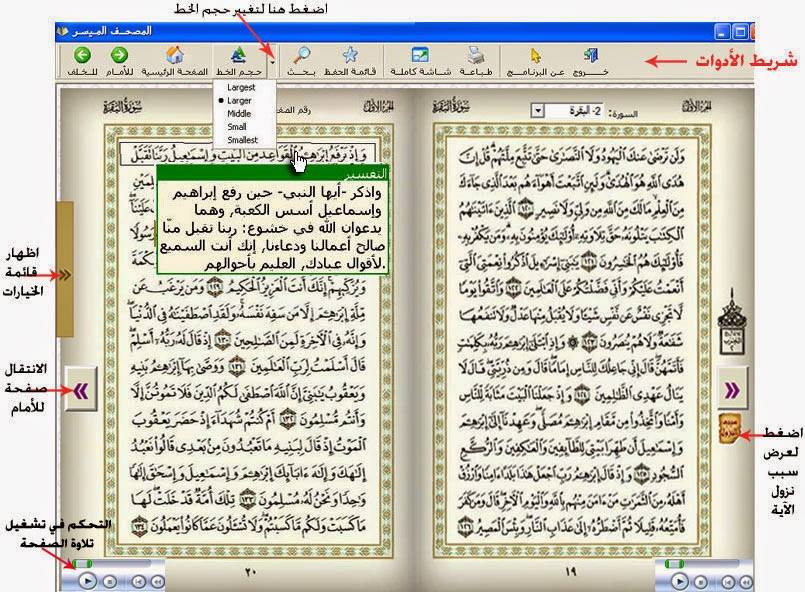Select the Small font size entry
Screen dimensions: 805x592
(x=237, y=126)
